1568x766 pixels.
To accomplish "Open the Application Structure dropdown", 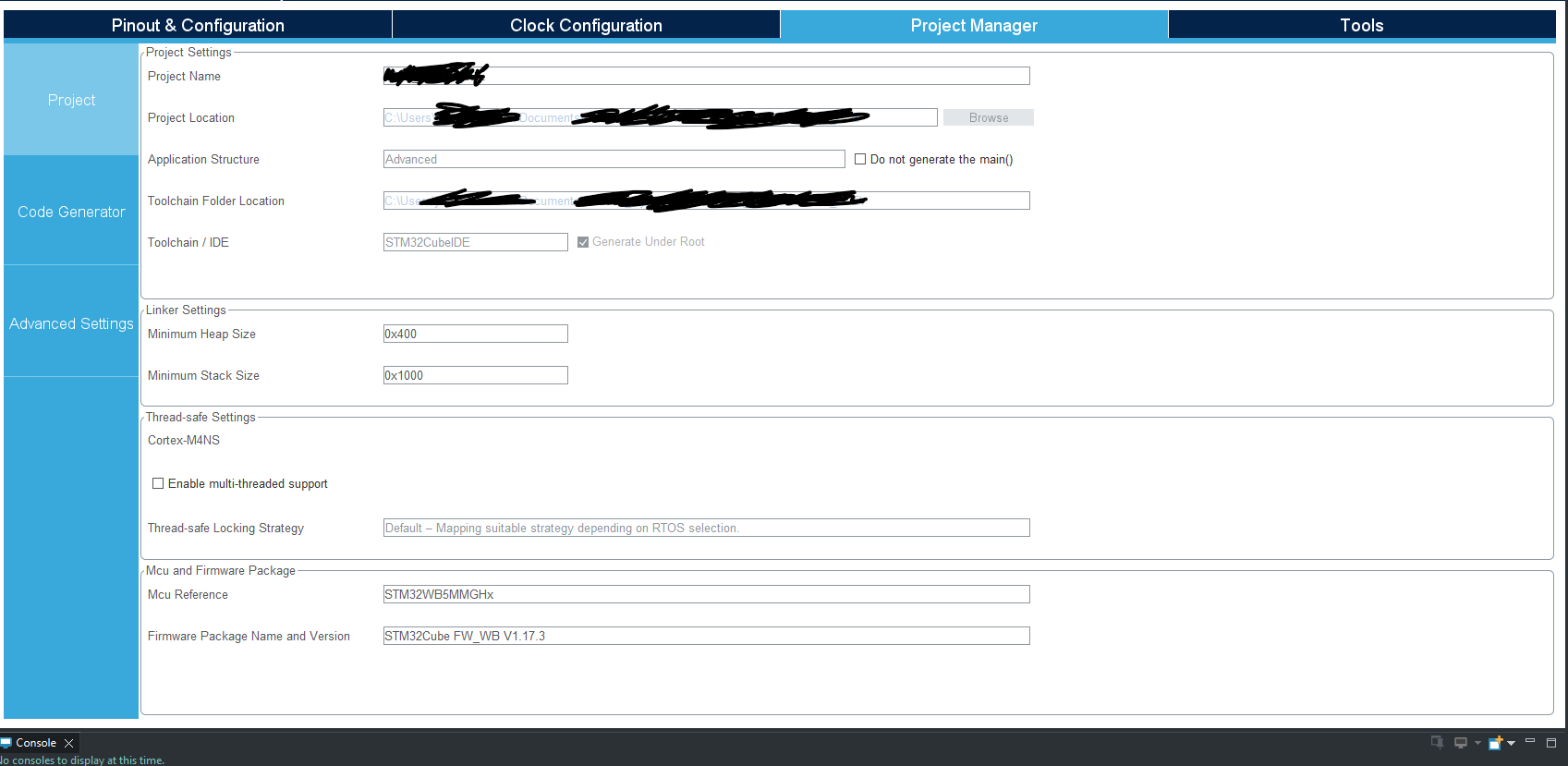I will point(614,159).
